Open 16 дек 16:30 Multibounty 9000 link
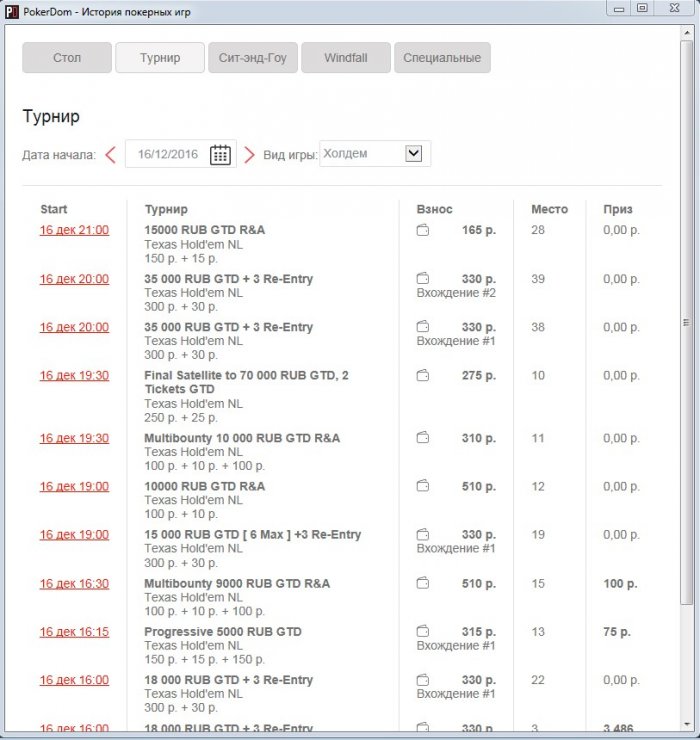 [x=75, y=584]
